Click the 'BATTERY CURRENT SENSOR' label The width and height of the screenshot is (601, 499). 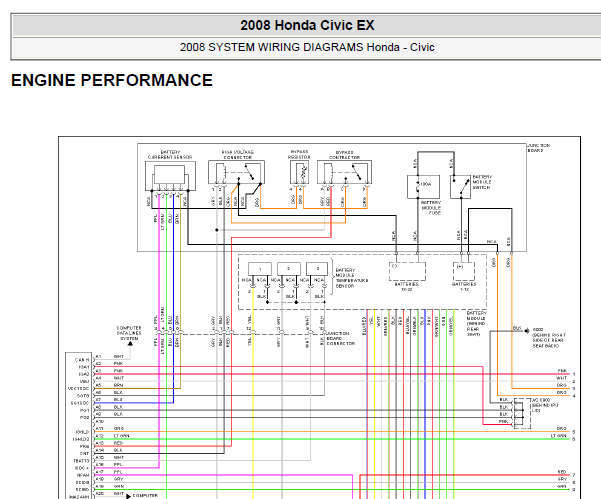coord(170,154)
